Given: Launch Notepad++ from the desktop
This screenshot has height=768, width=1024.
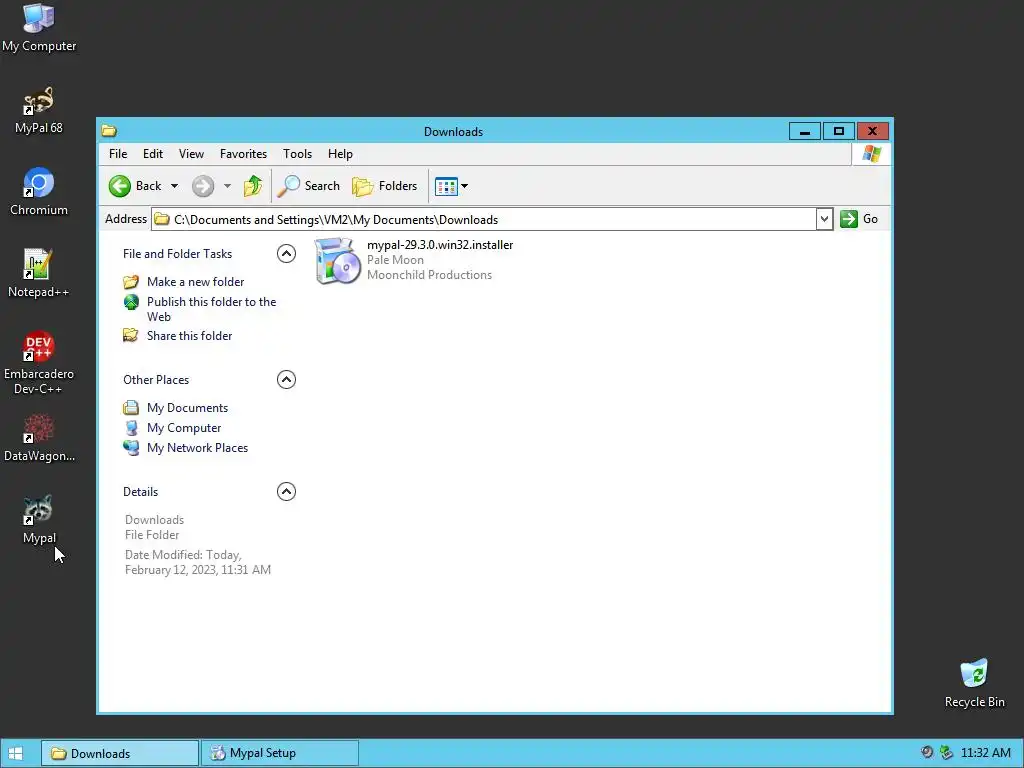Looking at the screenshot, I should tap(39, 274).
